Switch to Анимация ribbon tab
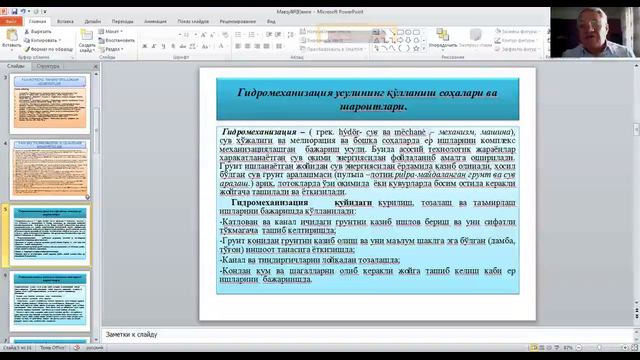This screenshot has height=360, width=640. click(155, 21)
